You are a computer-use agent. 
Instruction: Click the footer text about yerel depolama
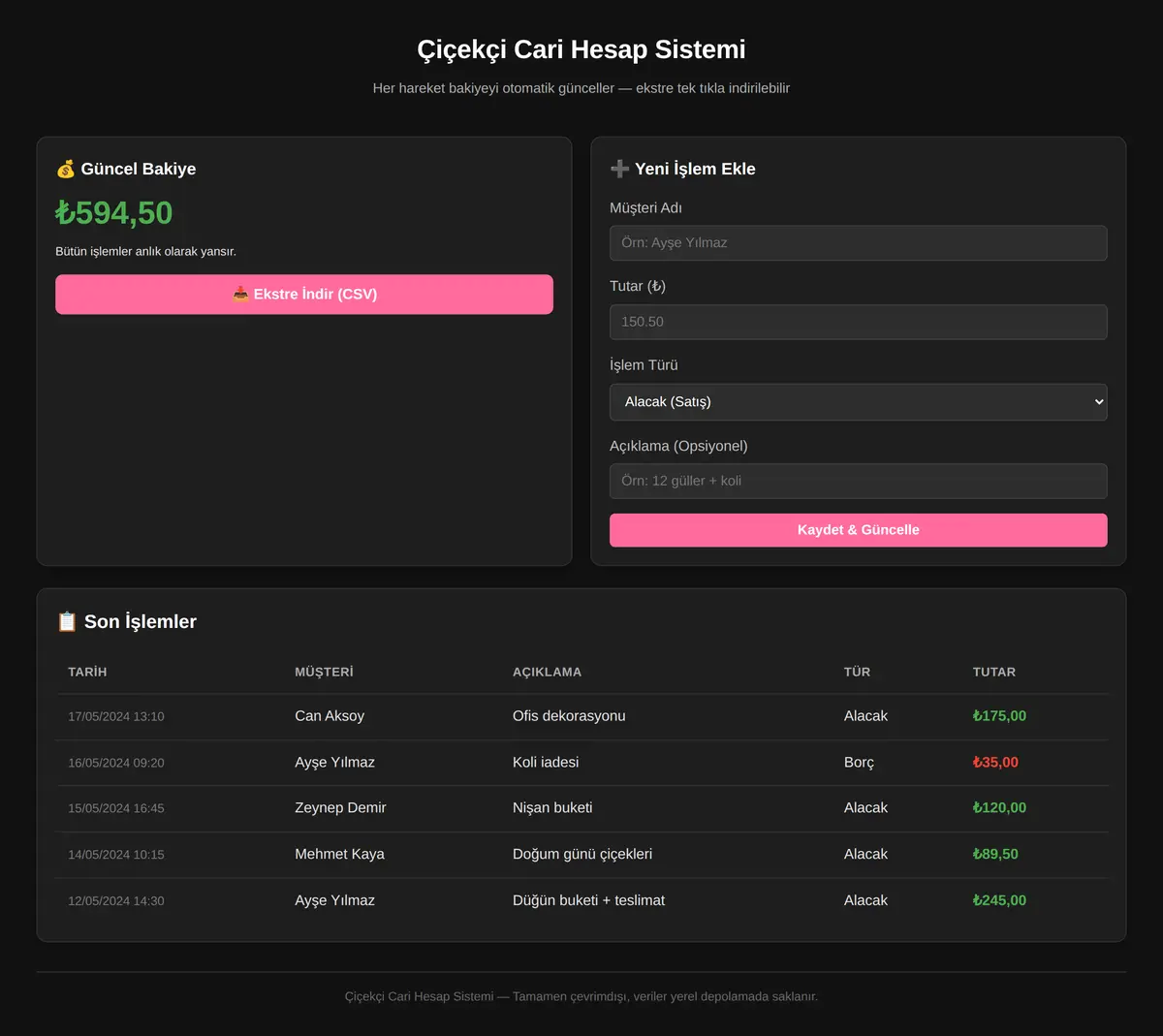click(581, 996)
